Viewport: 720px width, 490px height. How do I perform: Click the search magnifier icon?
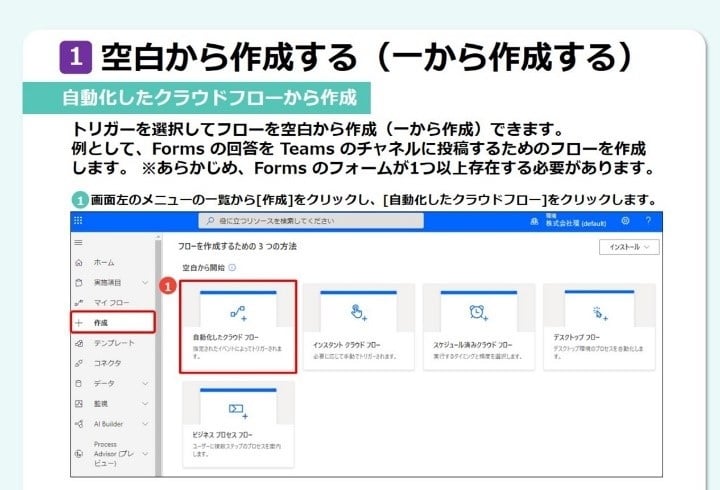[210, 221]
